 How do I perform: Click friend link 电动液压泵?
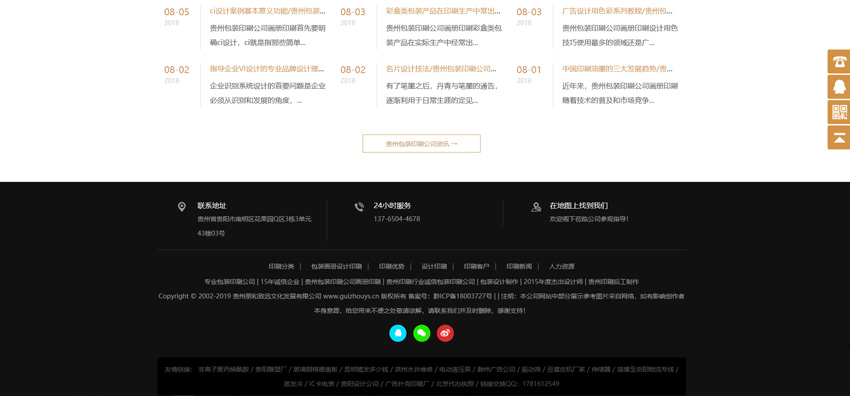tap(455, 369)
